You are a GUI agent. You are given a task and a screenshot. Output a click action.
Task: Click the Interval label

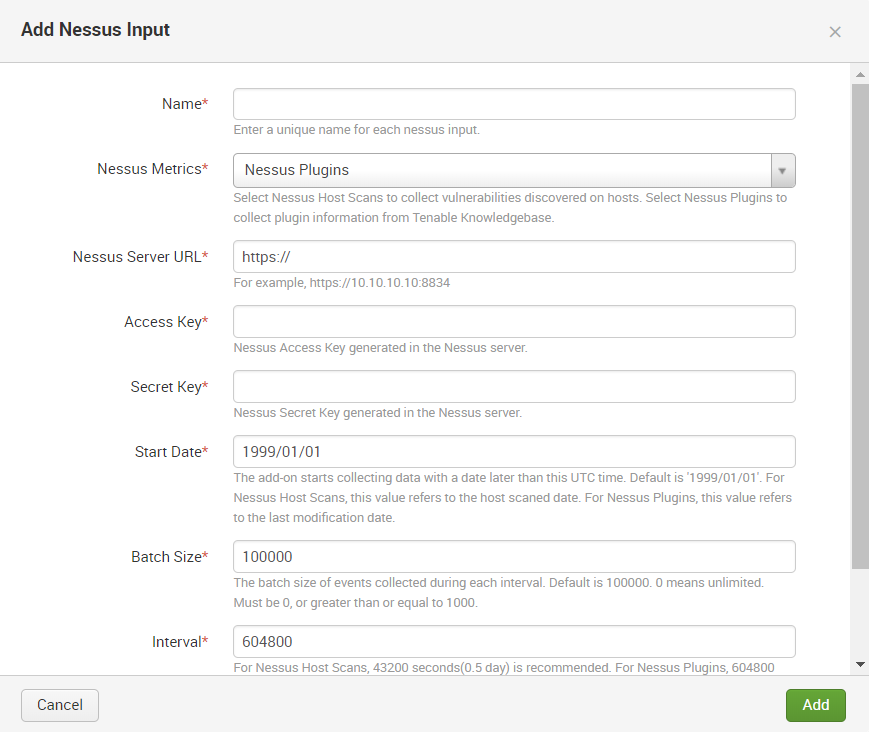(180, 642)
